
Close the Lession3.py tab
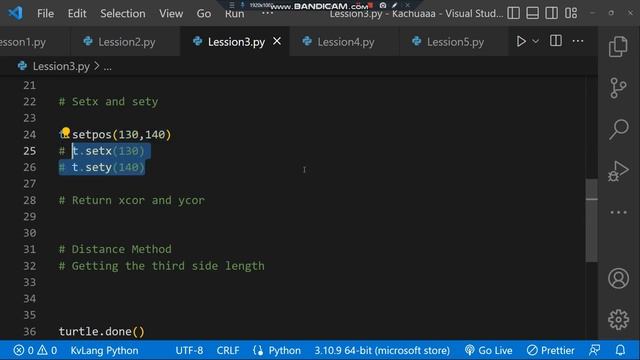[x=277, y=41]
